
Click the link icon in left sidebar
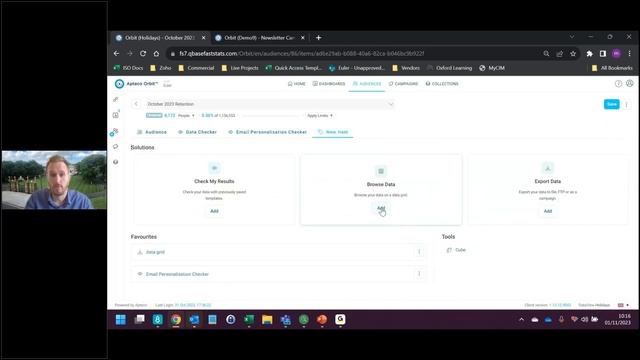pyautogui.click(x=116, y=99)
